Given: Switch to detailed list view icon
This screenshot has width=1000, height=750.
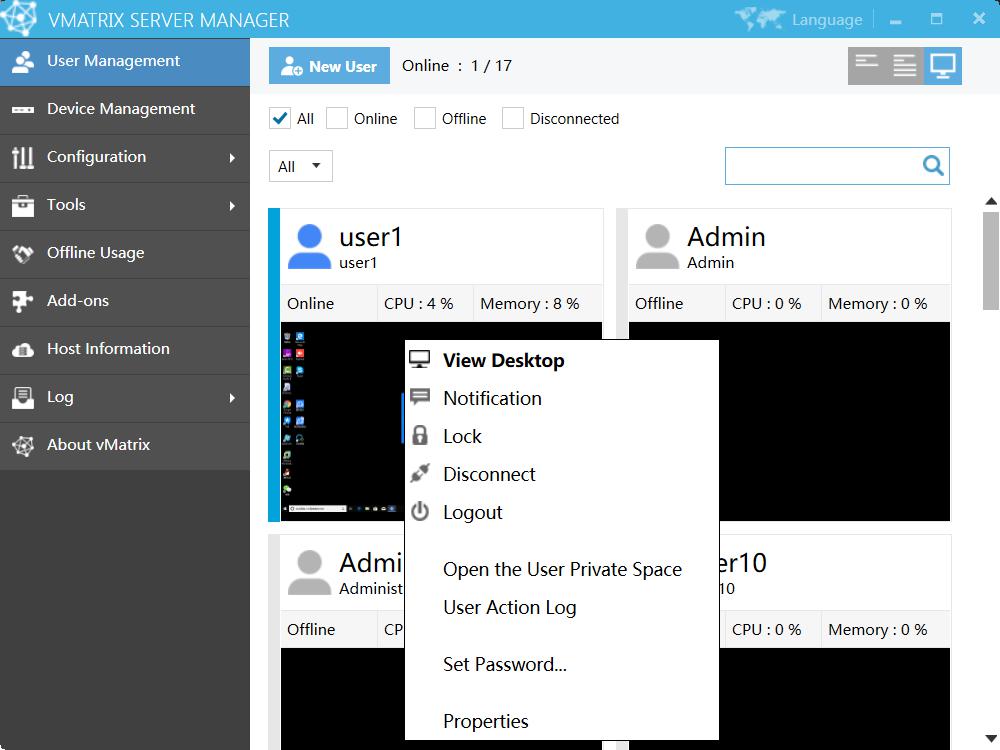Looking at the screenshot, I should 904,66.
